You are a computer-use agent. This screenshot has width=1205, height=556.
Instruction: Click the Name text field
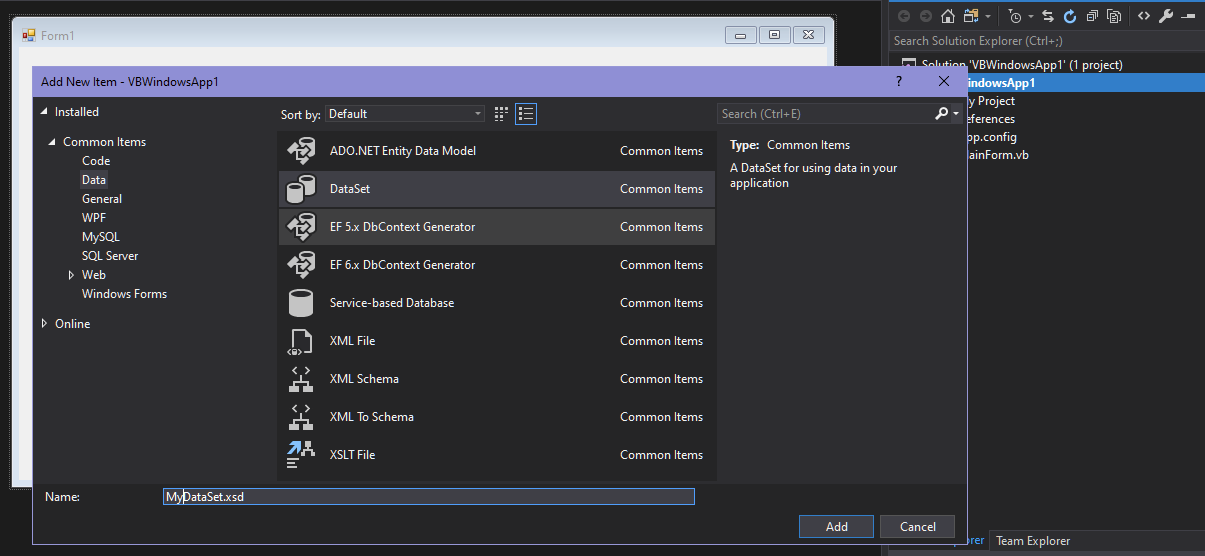(428, 497)
